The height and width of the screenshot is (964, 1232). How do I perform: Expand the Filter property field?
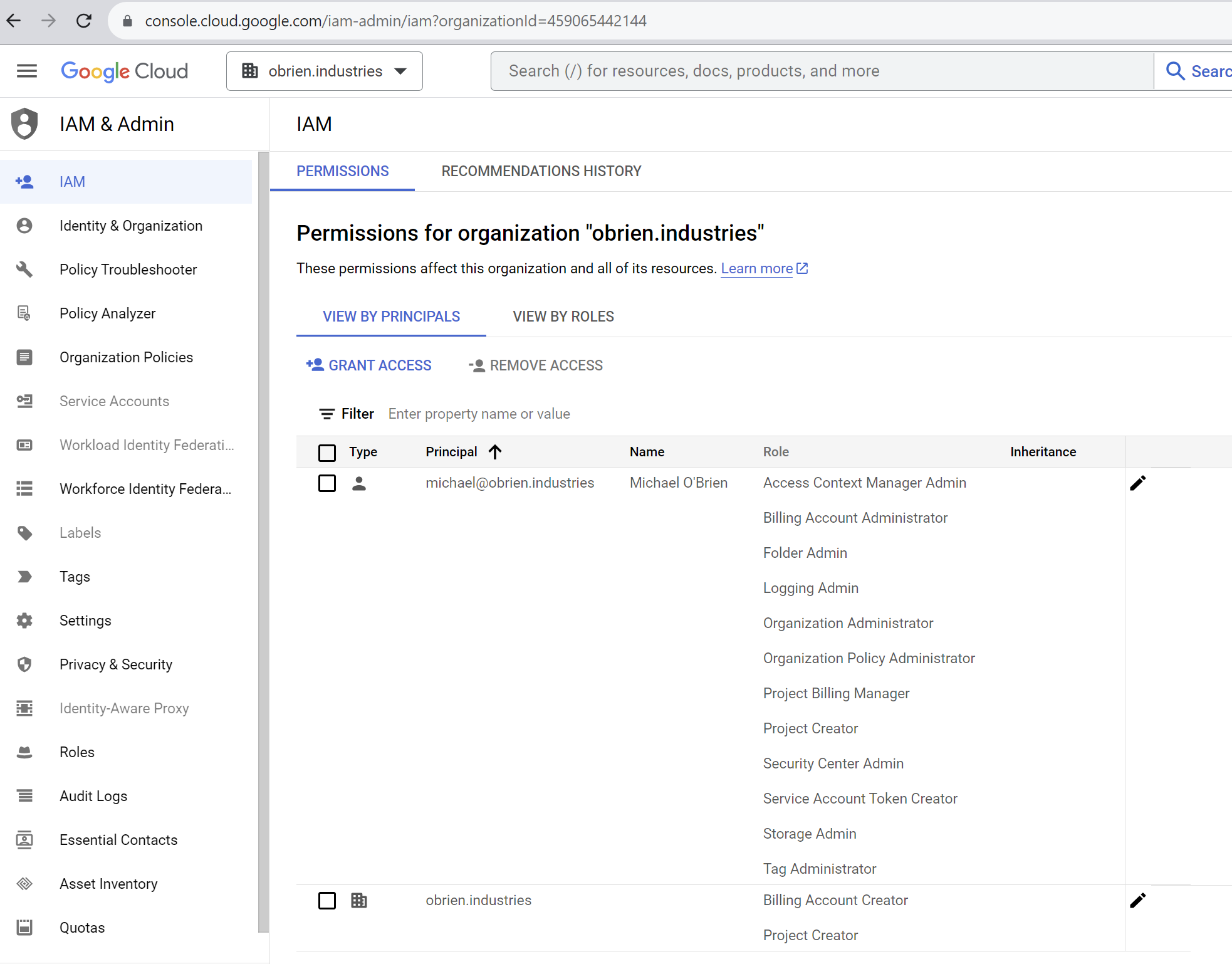[479, 414]
